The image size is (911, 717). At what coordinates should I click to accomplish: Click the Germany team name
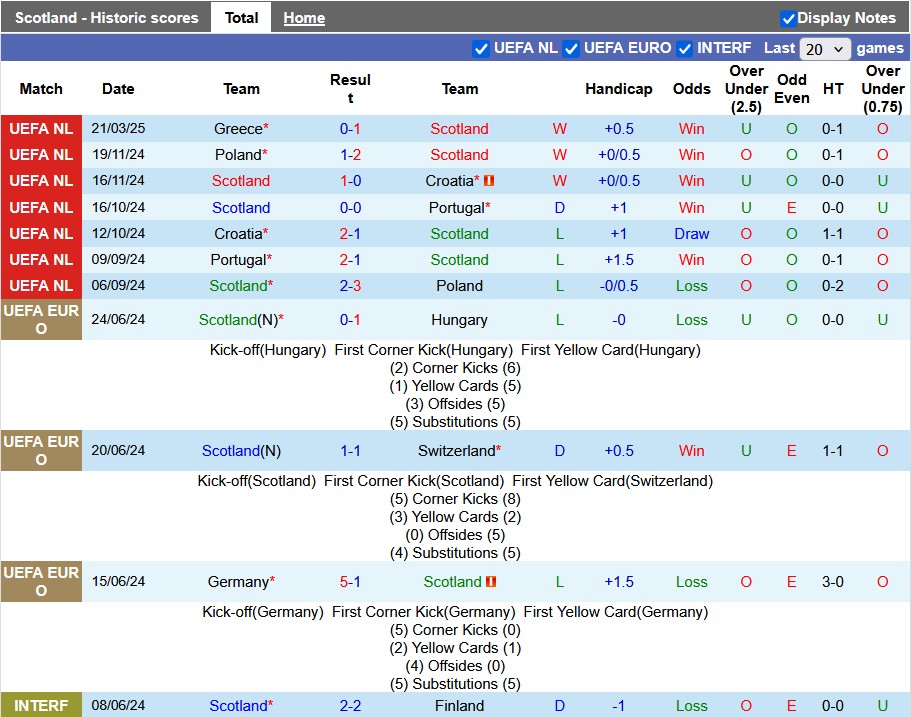pyautogui.click(x=237, y=582)
